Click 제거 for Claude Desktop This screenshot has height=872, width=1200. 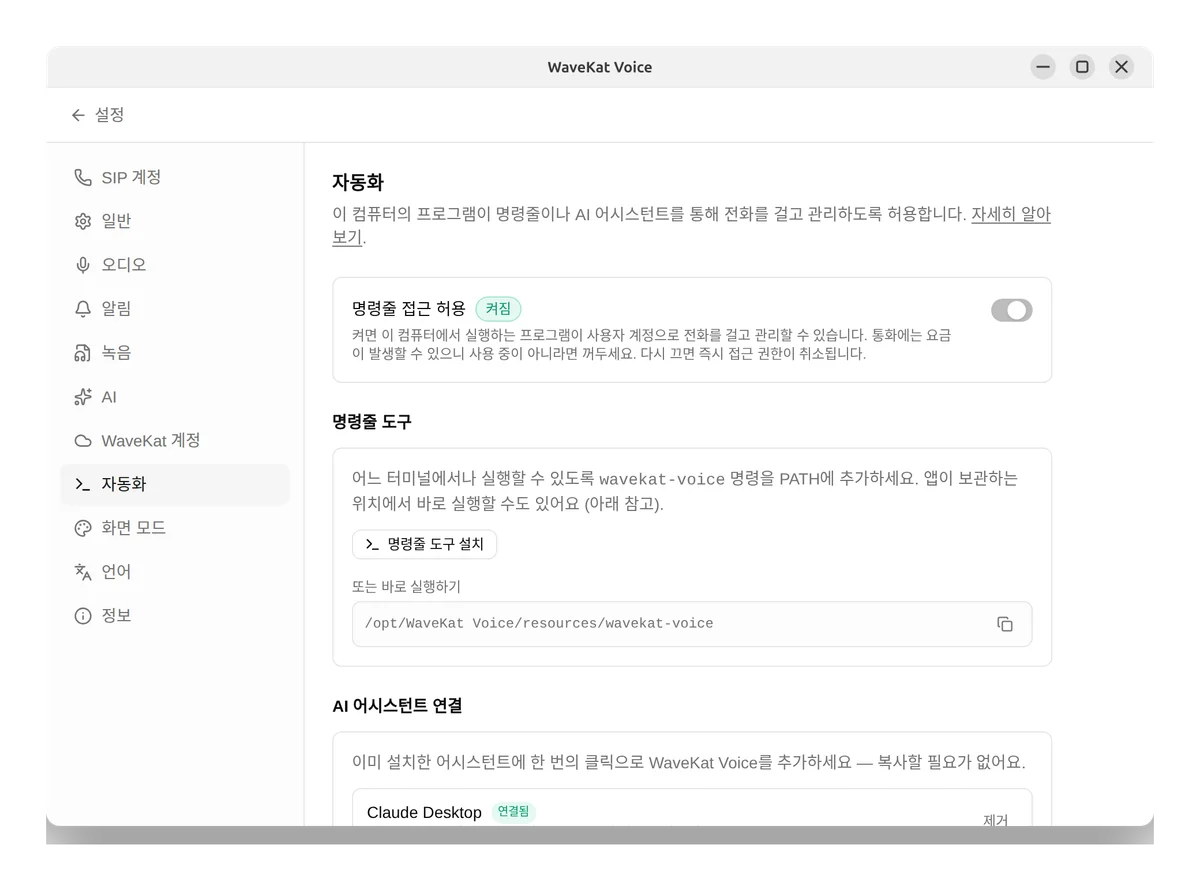995,820
